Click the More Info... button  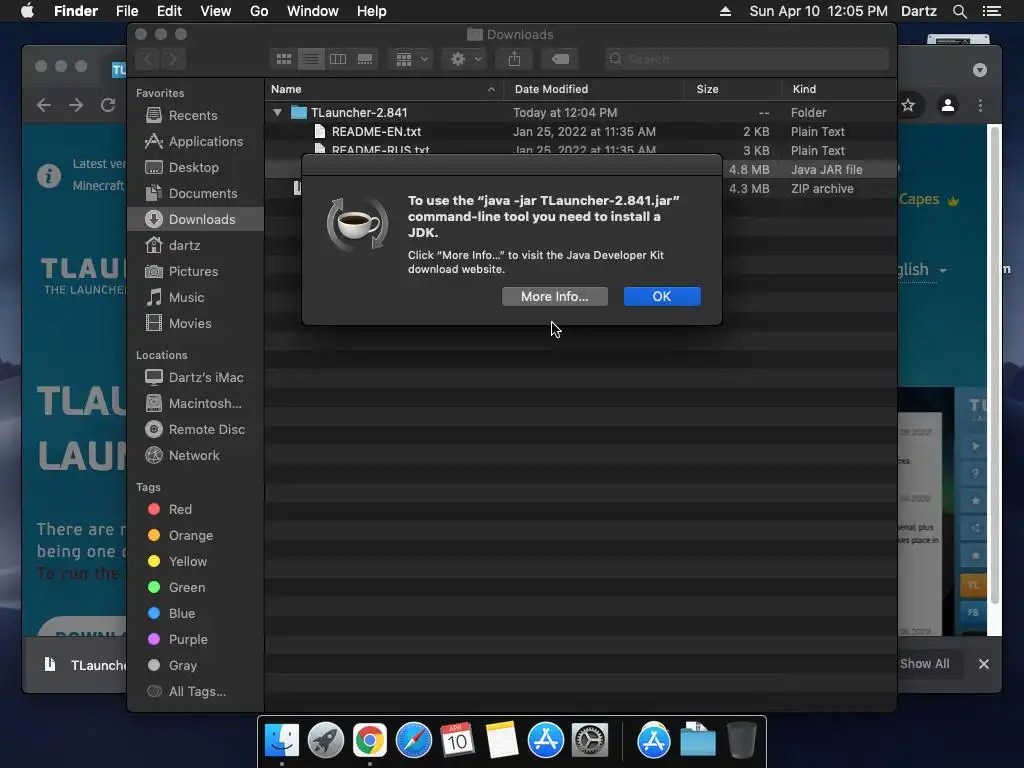(554, 296)
